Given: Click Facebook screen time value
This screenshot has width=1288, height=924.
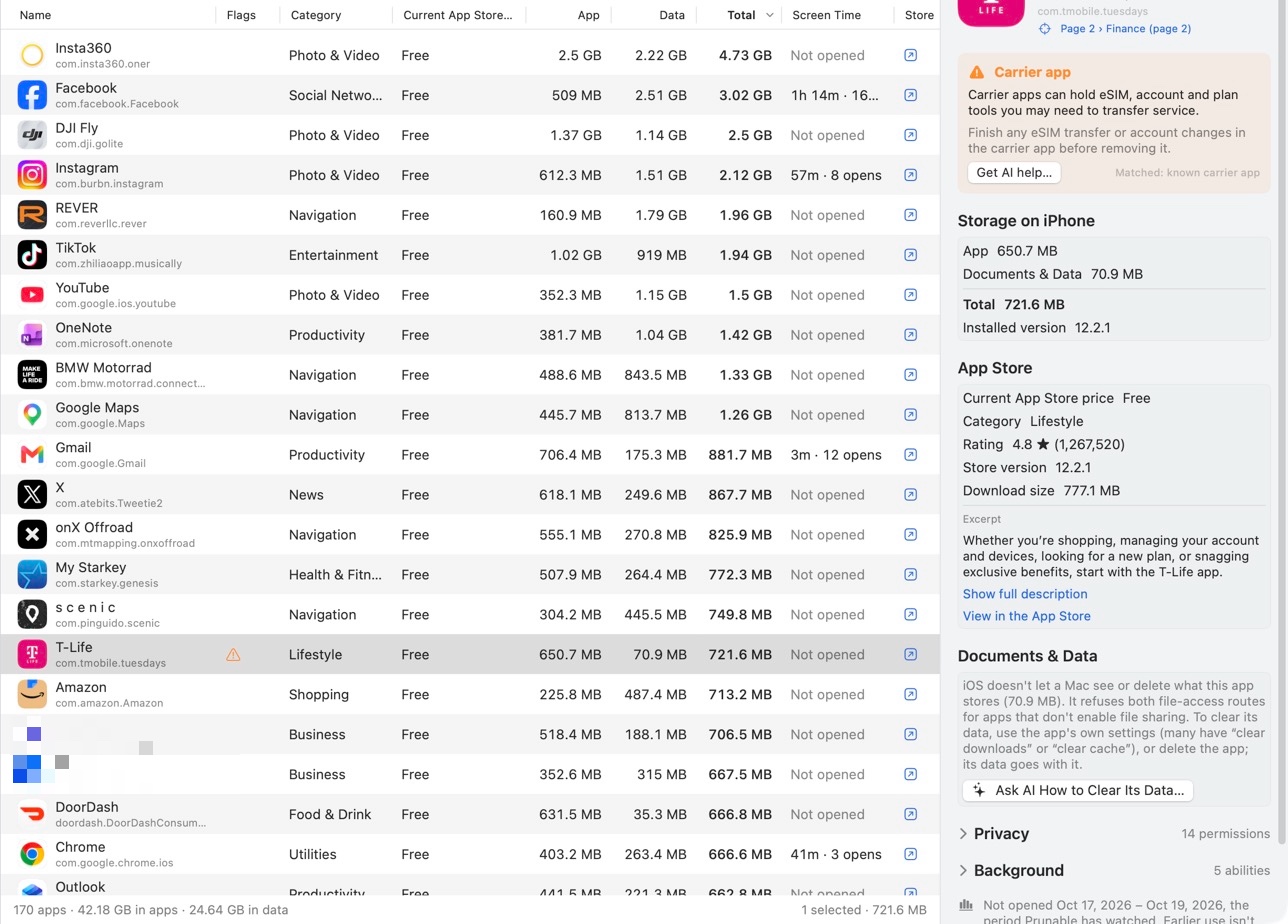Looking at the screenshot, I should click(x=835, y=95).
